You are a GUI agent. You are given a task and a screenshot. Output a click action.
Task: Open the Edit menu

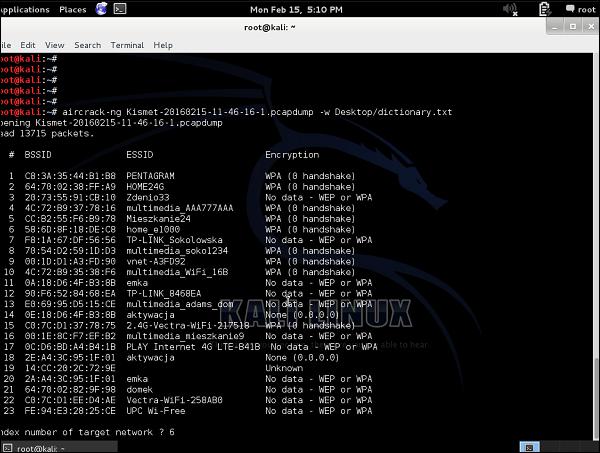tap(28, 45)
